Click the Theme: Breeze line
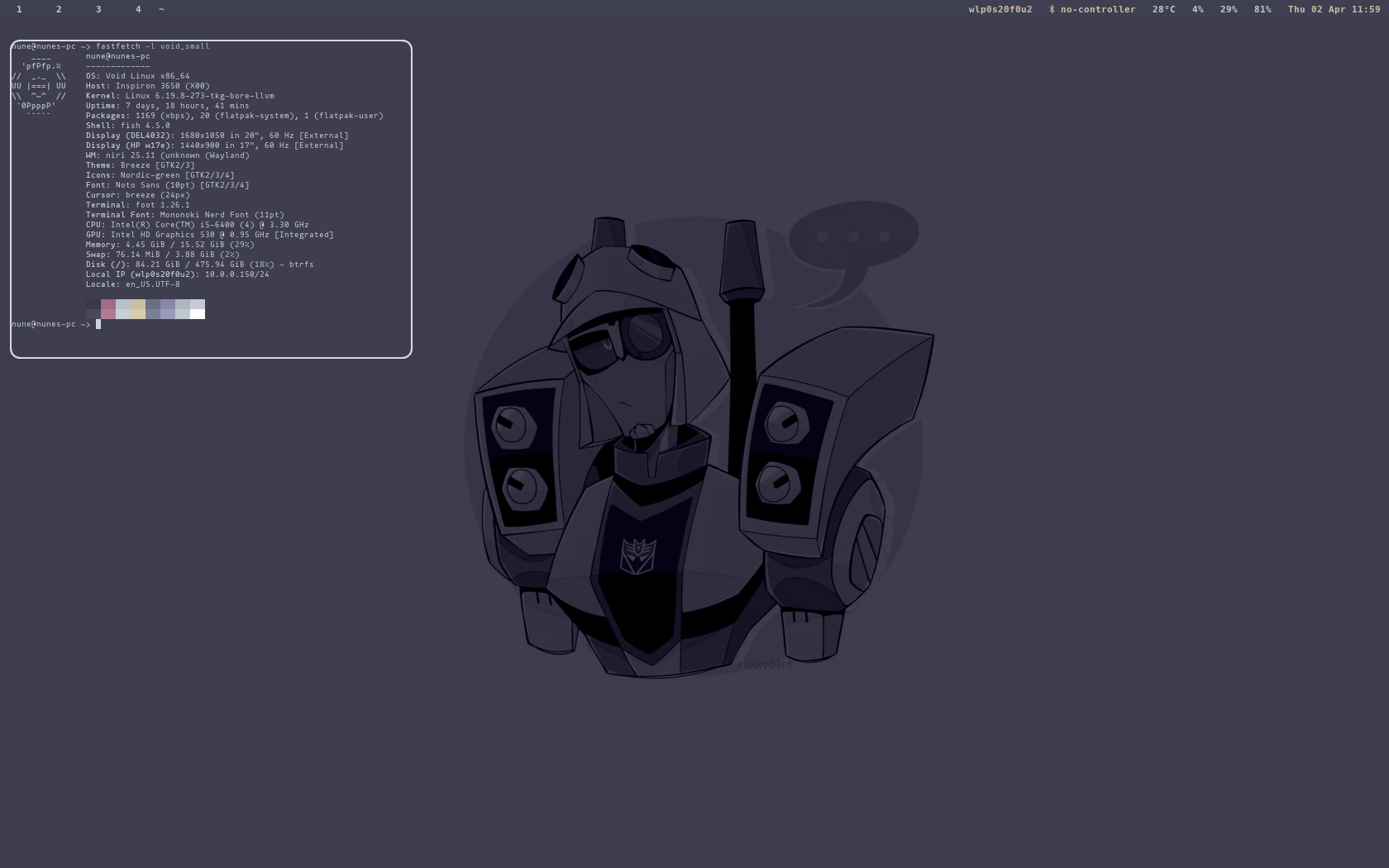The width and height of the screenshot is (1389, 868). point(141,165)
